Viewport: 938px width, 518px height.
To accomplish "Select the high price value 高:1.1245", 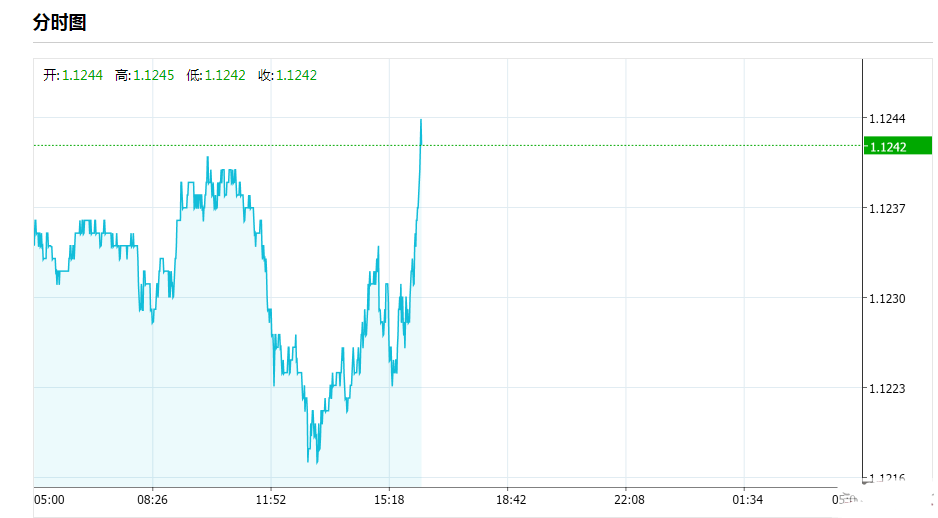I will (145, 75).
